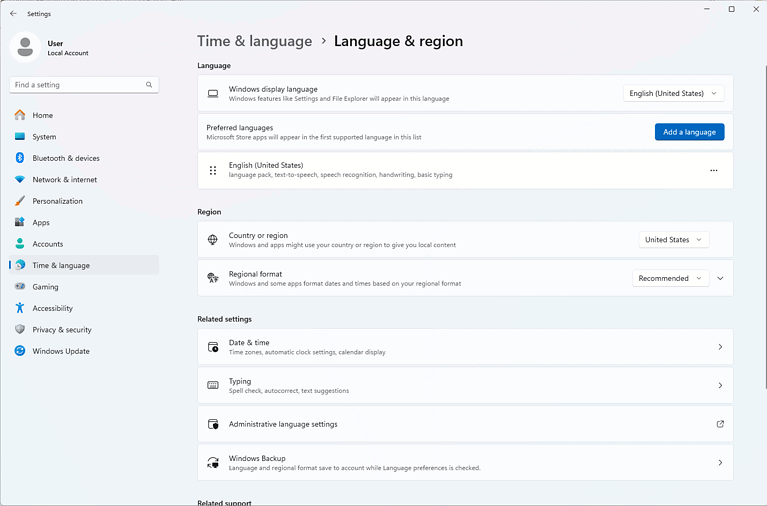The width and height of the screenshot is (767, 506).
Task: Click the Accessibility icon in sidebar
Action: (x=20, y=308)
